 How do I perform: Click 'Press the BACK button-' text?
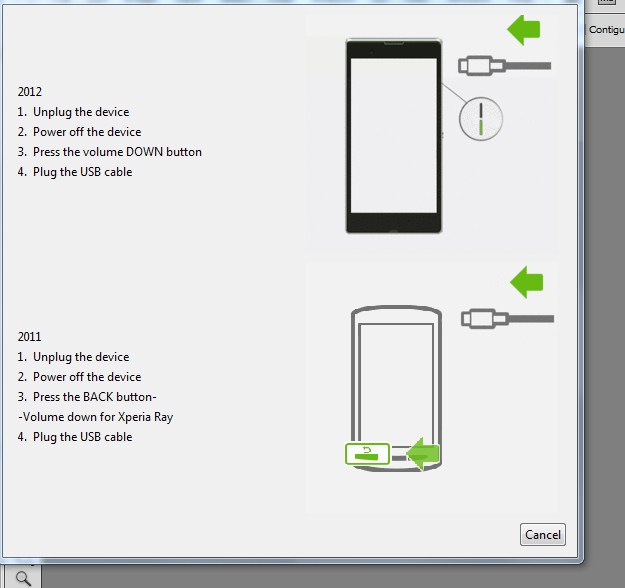tap(95, 397)
